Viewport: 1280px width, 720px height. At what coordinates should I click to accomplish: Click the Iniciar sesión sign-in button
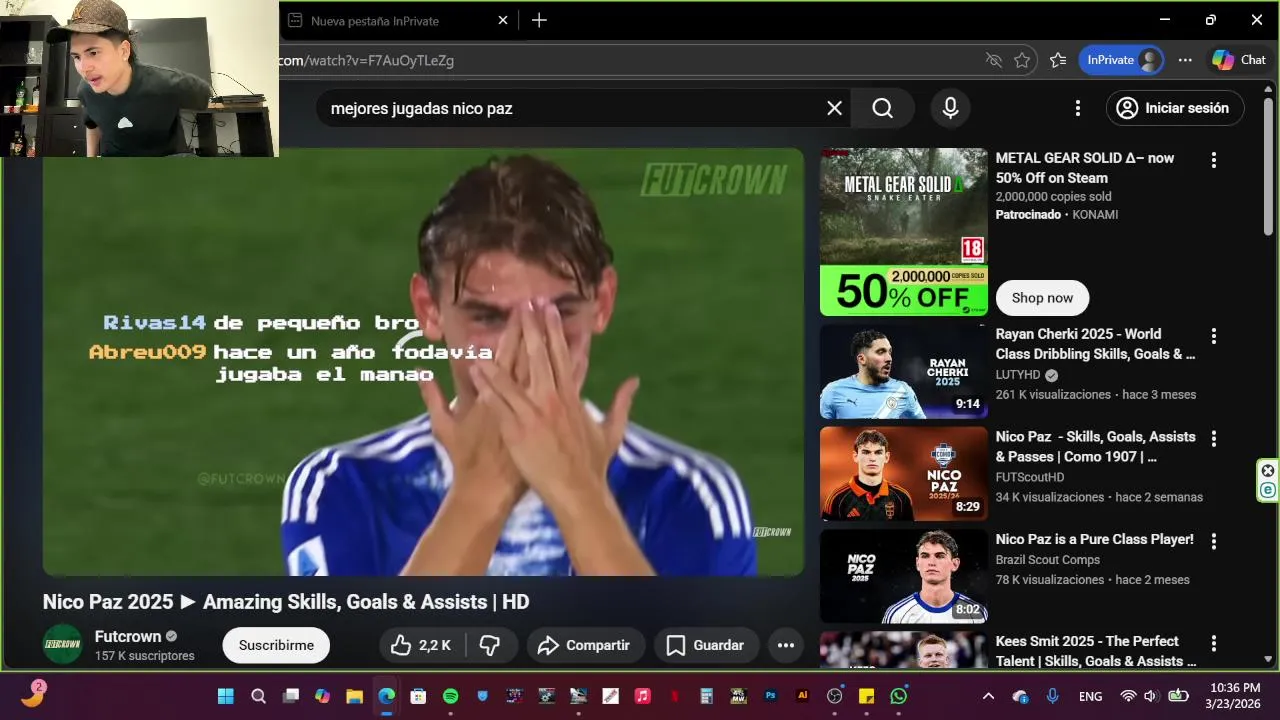click(x=1175, y=108)
